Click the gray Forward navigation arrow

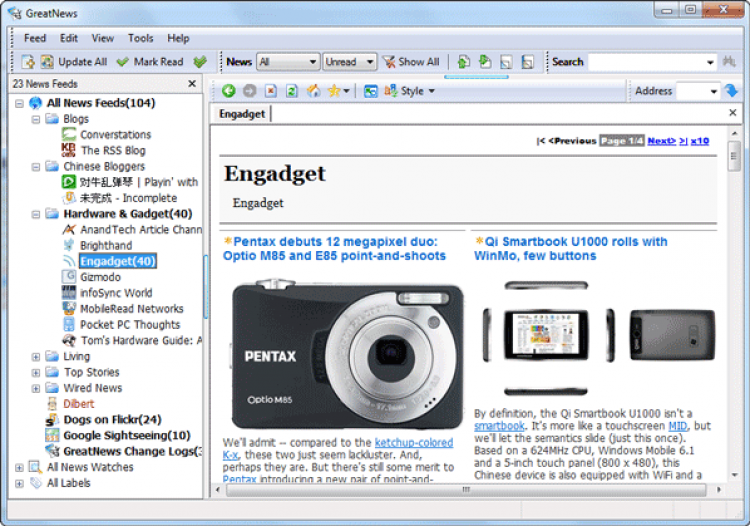249,90
